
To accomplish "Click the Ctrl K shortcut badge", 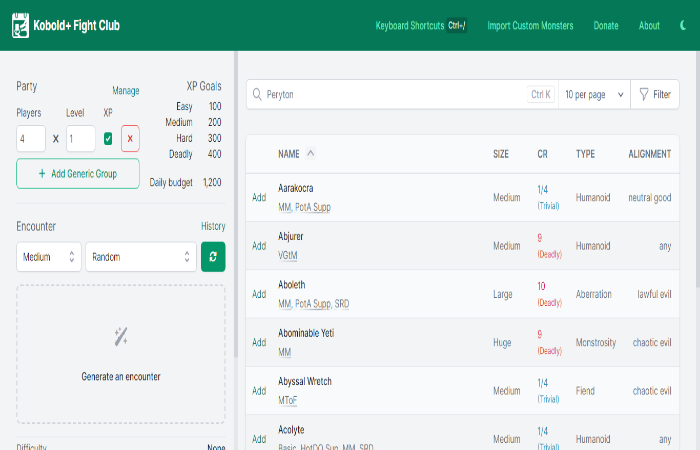I will click(541, 94).
